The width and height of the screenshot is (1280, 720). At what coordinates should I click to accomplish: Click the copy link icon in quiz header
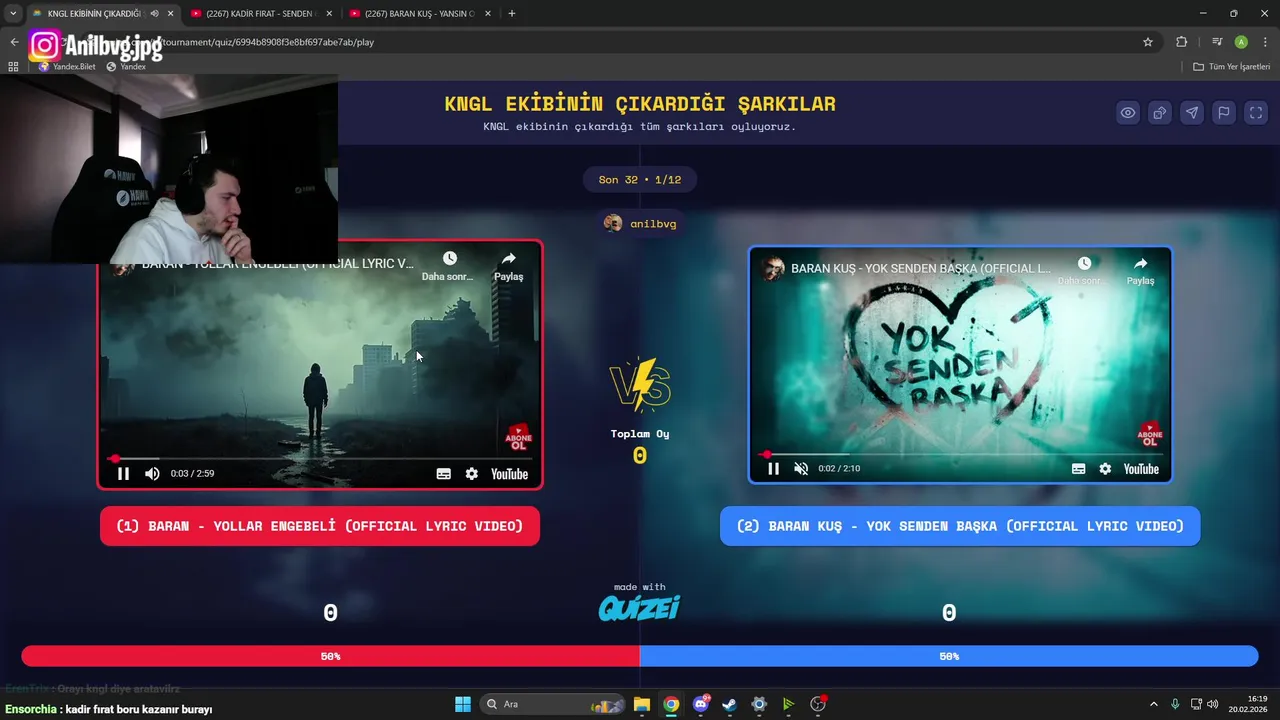(x=1160, y=113)
